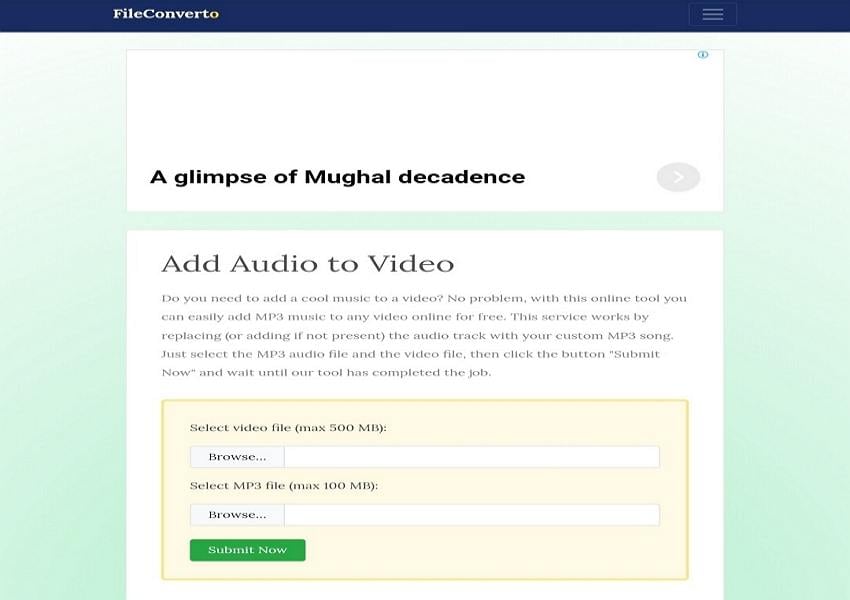
Task: Click the 'Select video file (max 500 MB):' label
Action: pos(288,428)
